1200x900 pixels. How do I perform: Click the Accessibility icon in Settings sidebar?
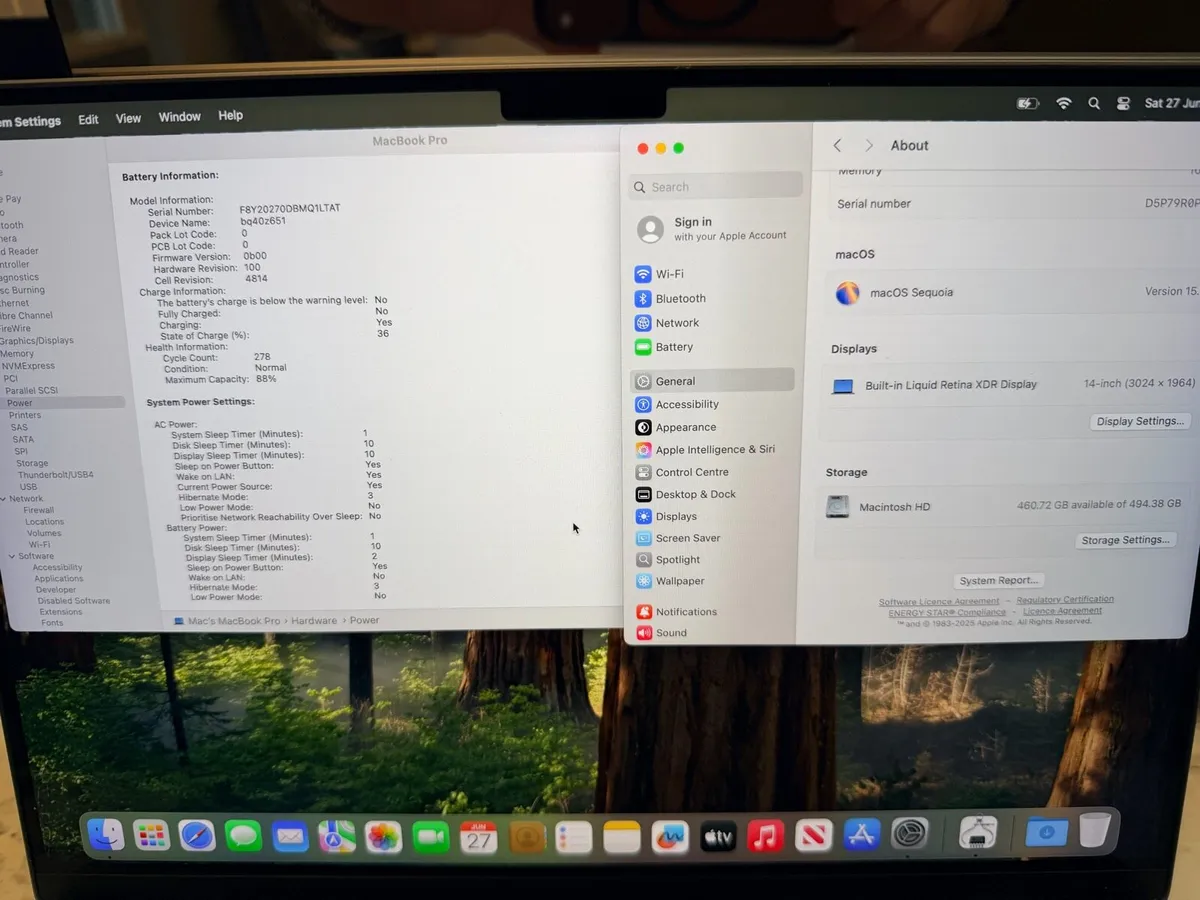pyautogui.click(x=643, y=404)
